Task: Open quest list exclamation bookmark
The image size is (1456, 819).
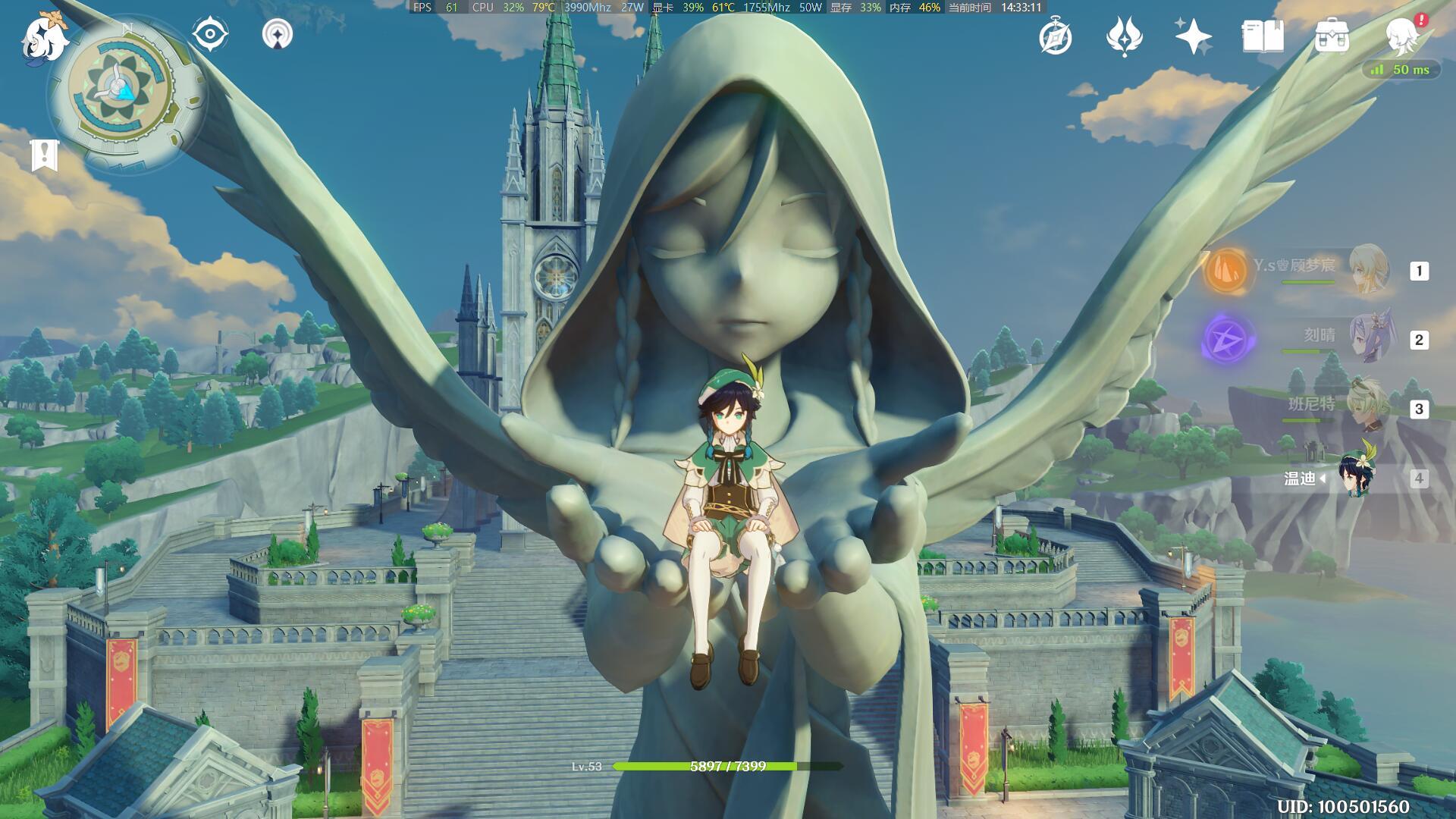Action: (x=45, y=155)
